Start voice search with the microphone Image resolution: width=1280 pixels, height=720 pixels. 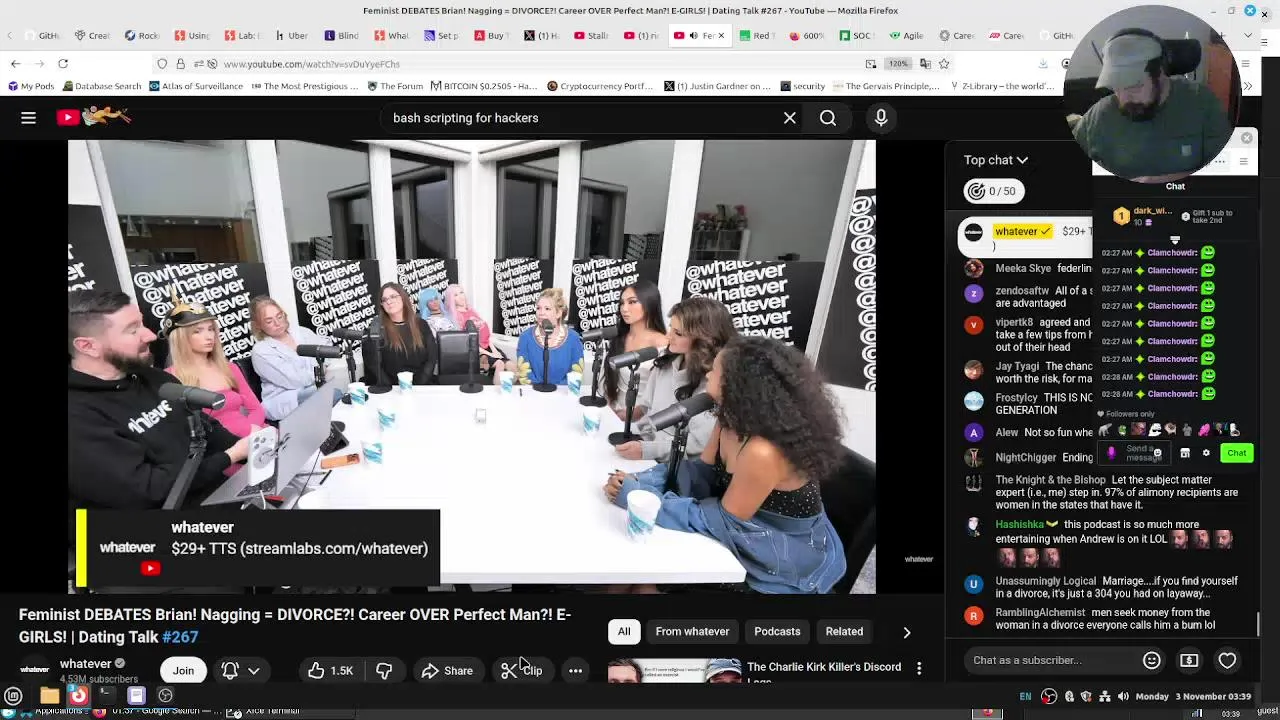point(881,118)
